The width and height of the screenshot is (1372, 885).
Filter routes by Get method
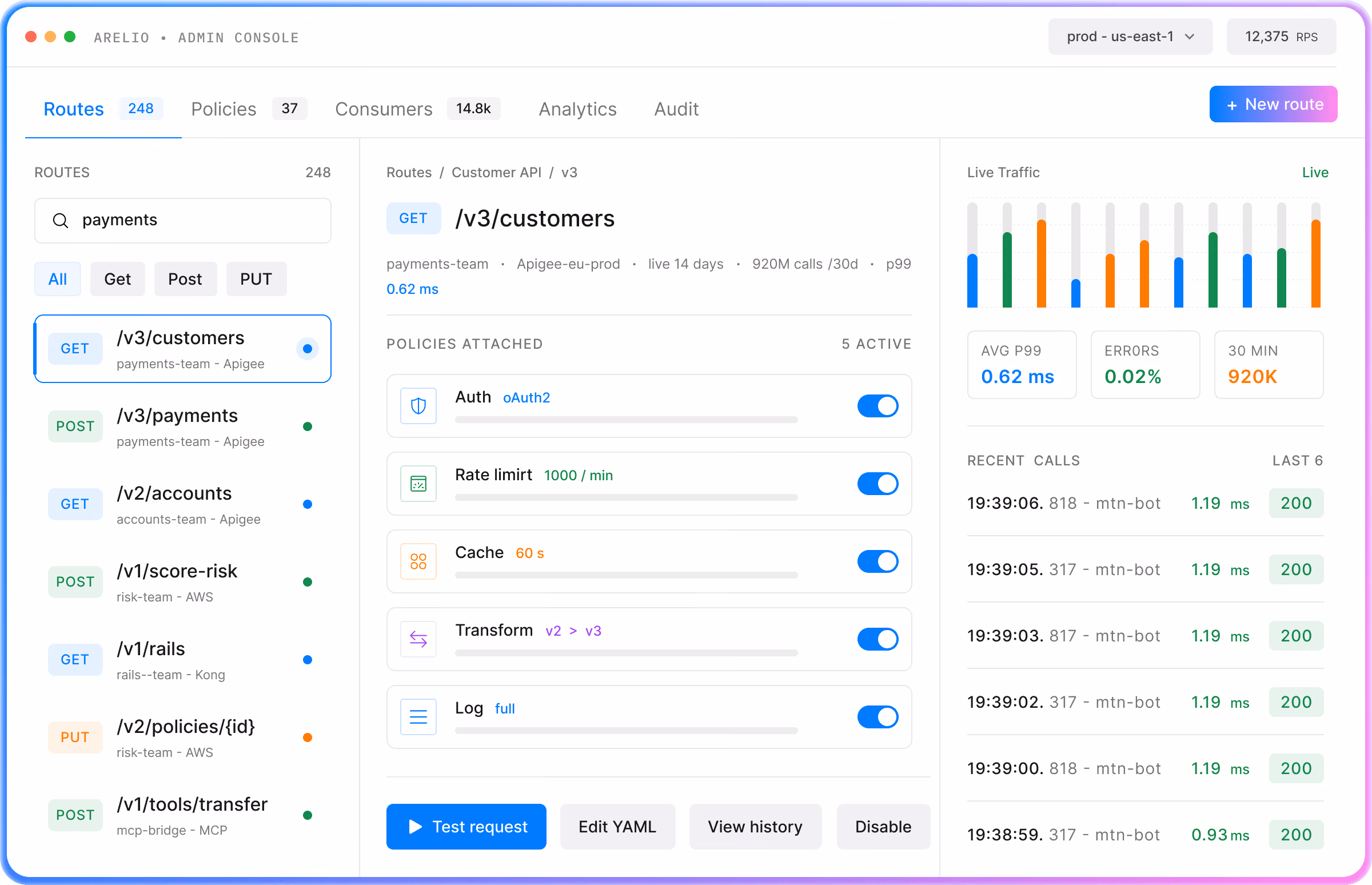(117, 280)
